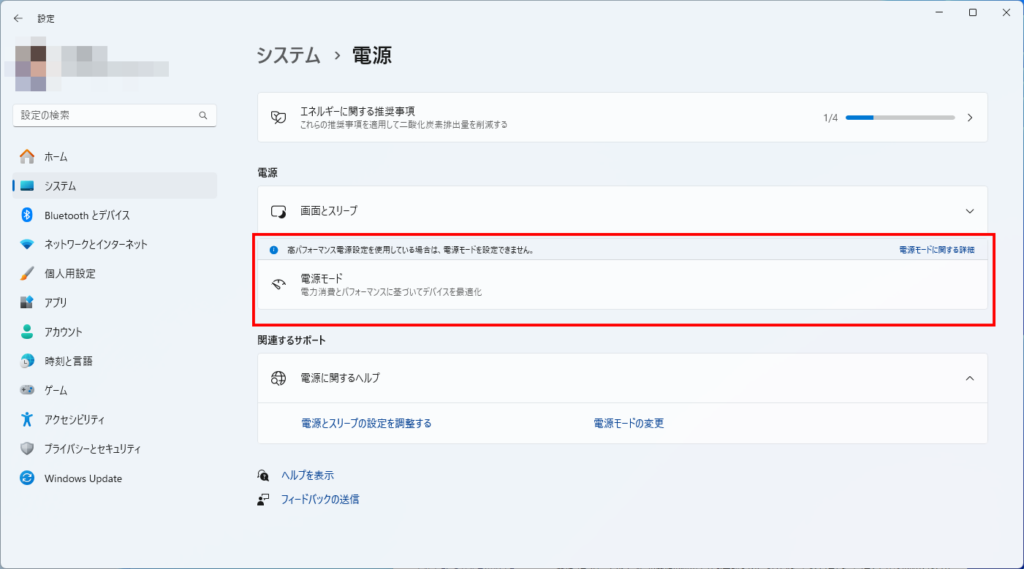
Task: Click the 設定の検索 search field
Action: 115,116
